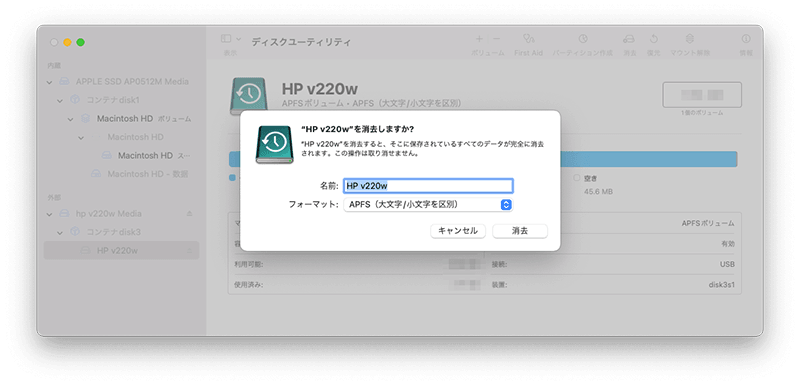Click the ディスクユーティリティ window title
The image size is (800, 385).
tap(301, 42)
